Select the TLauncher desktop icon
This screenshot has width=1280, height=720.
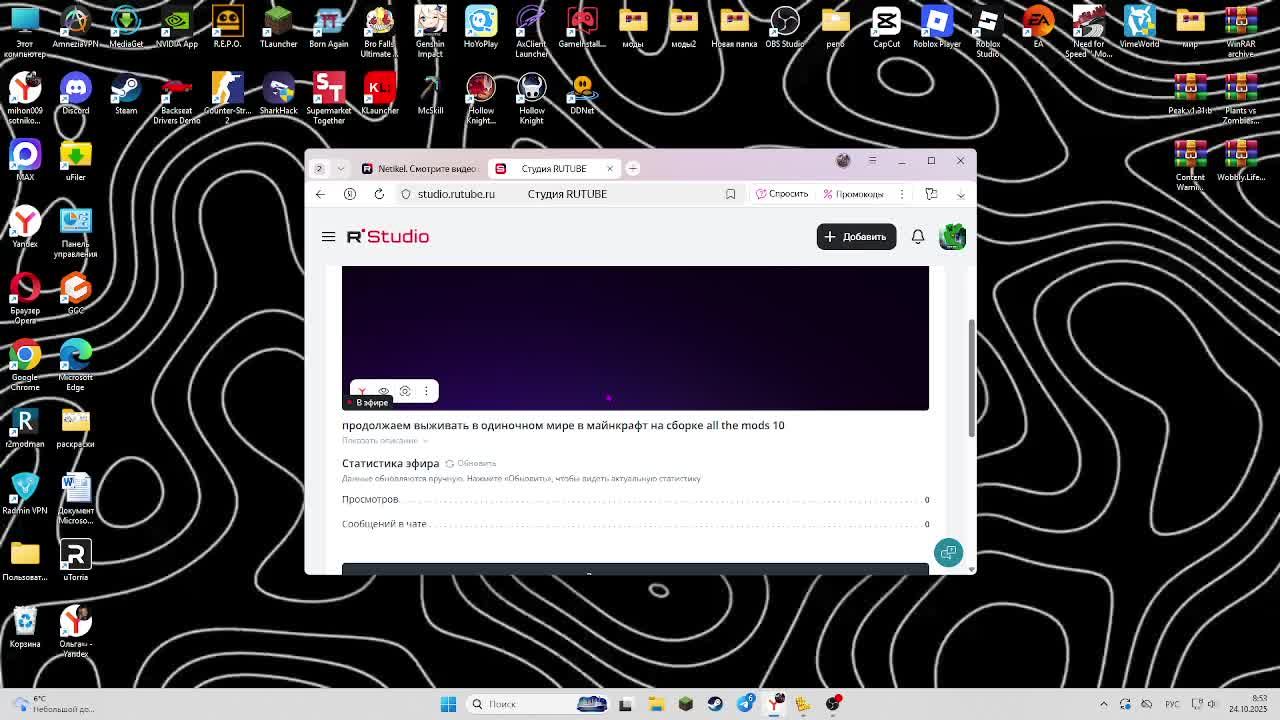pos(278,28)
